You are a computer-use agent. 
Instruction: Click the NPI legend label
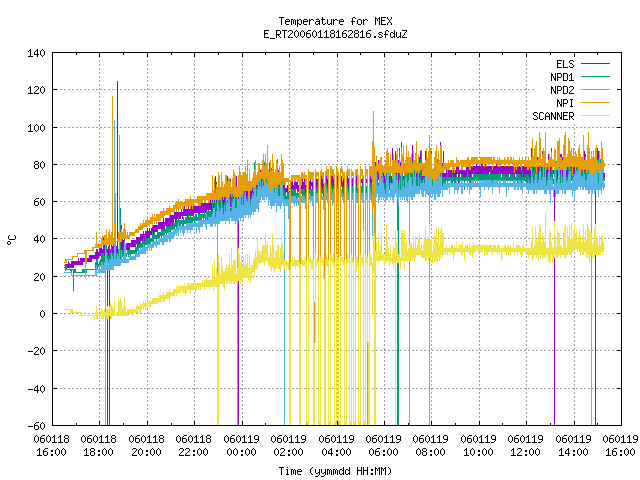(x=565, y=103)
